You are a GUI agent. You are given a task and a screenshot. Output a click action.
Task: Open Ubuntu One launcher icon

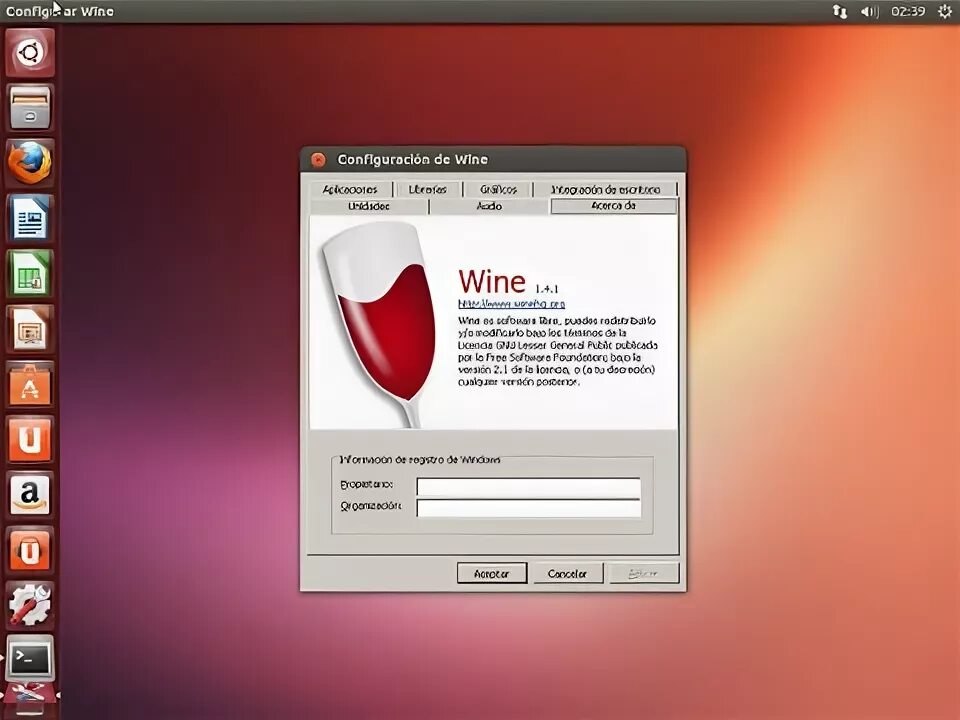[30, 439]
